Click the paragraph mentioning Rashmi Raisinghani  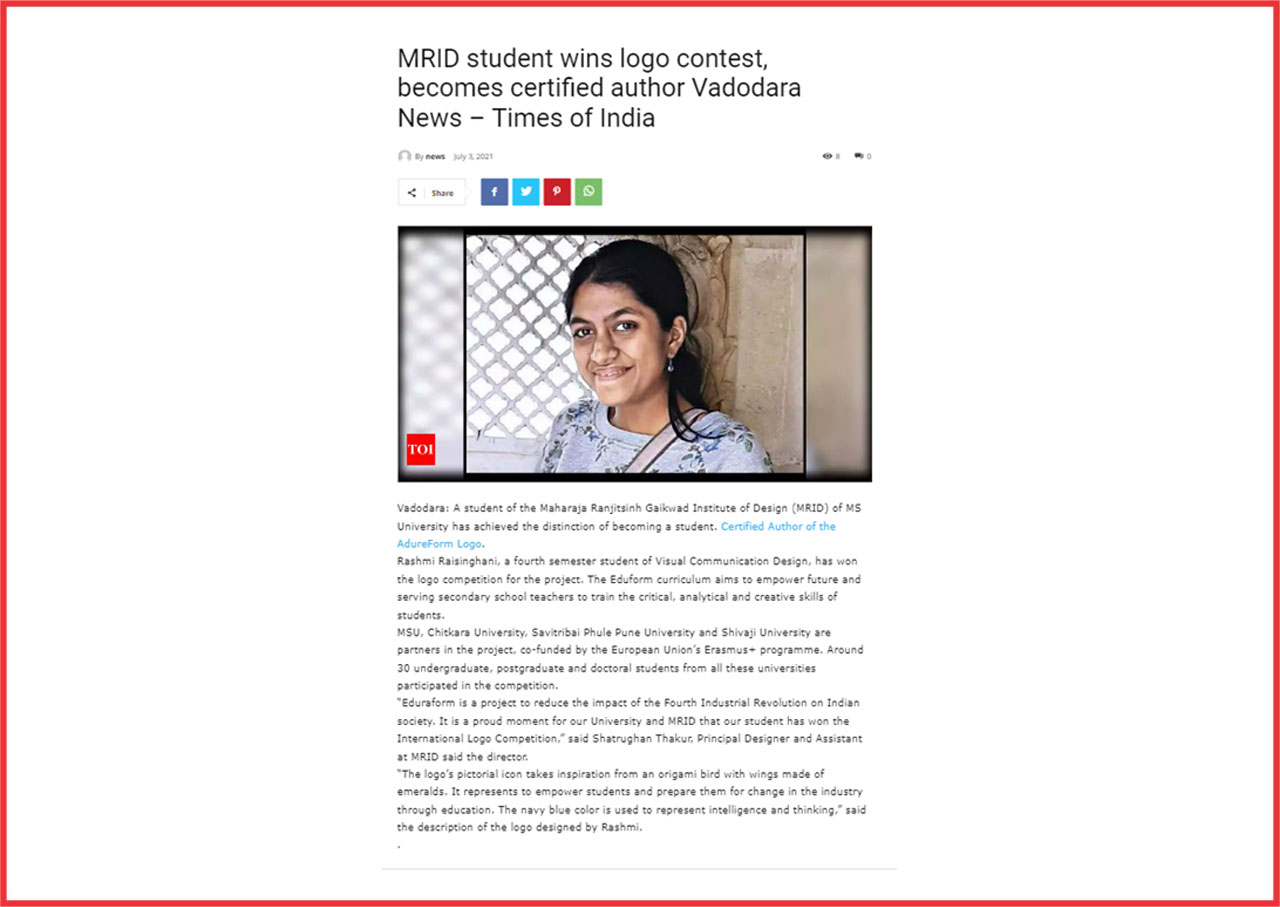629,588
